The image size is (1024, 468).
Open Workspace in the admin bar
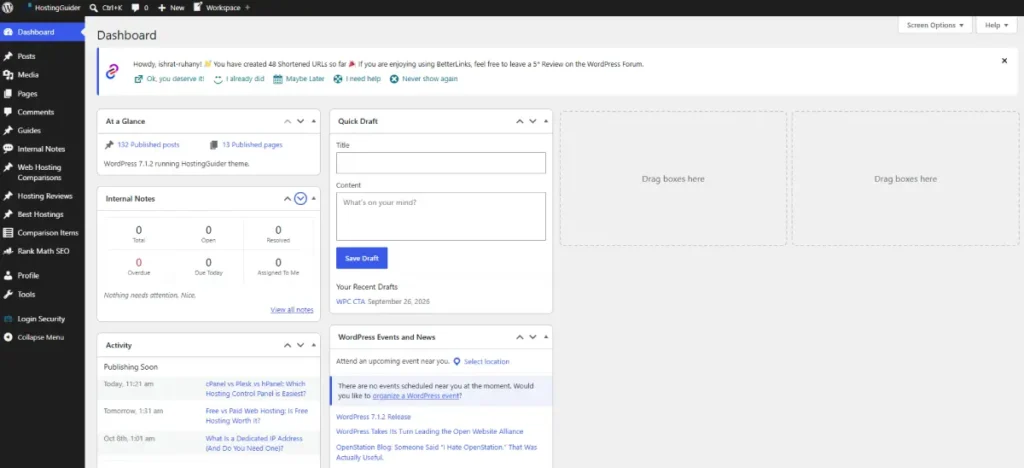[217, 8]
